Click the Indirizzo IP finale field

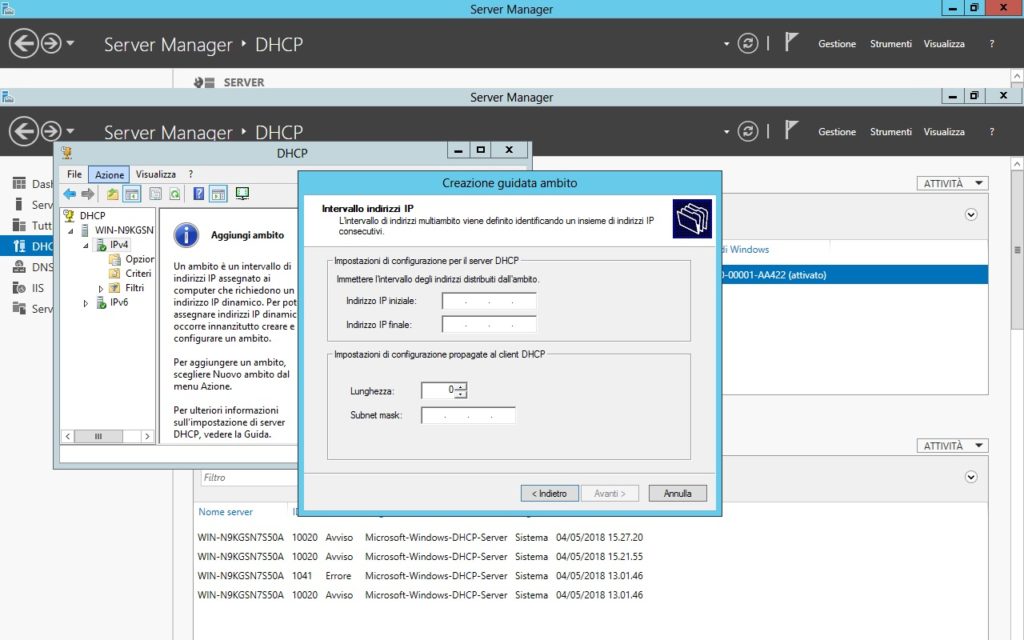tap(489, 325)
